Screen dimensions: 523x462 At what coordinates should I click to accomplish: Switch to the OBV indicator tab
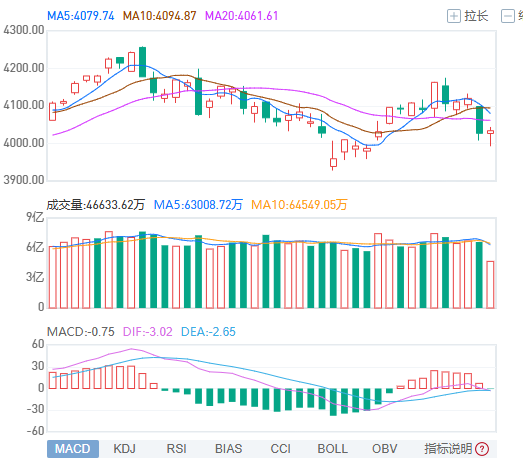pos(385,449)
